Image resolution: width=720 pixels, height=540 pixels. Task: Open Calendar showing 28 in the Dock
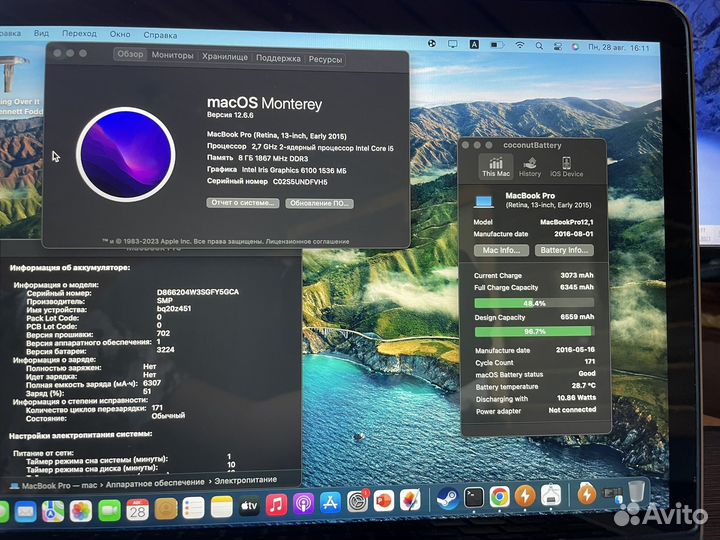pyautogui.click(x=137, y=510)
